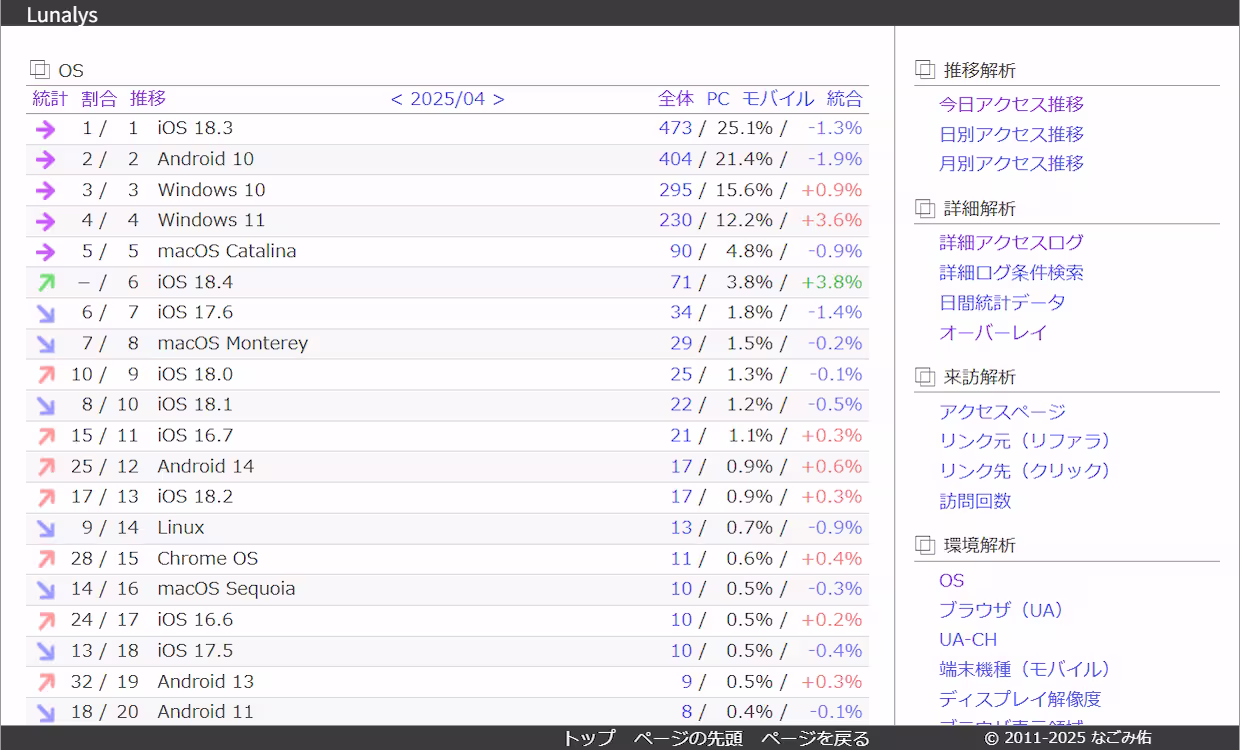Click ページを戻る in the footer
1240x750 pixels.
(815, 738)
